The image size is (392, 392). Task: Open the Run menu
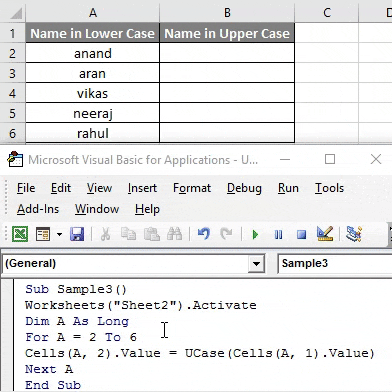pos(288,188)
